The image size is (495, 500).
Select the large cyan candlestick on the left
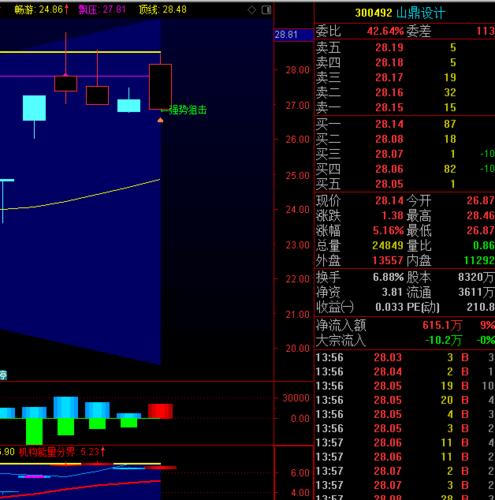pyautogui.click(x=34, y=108)
